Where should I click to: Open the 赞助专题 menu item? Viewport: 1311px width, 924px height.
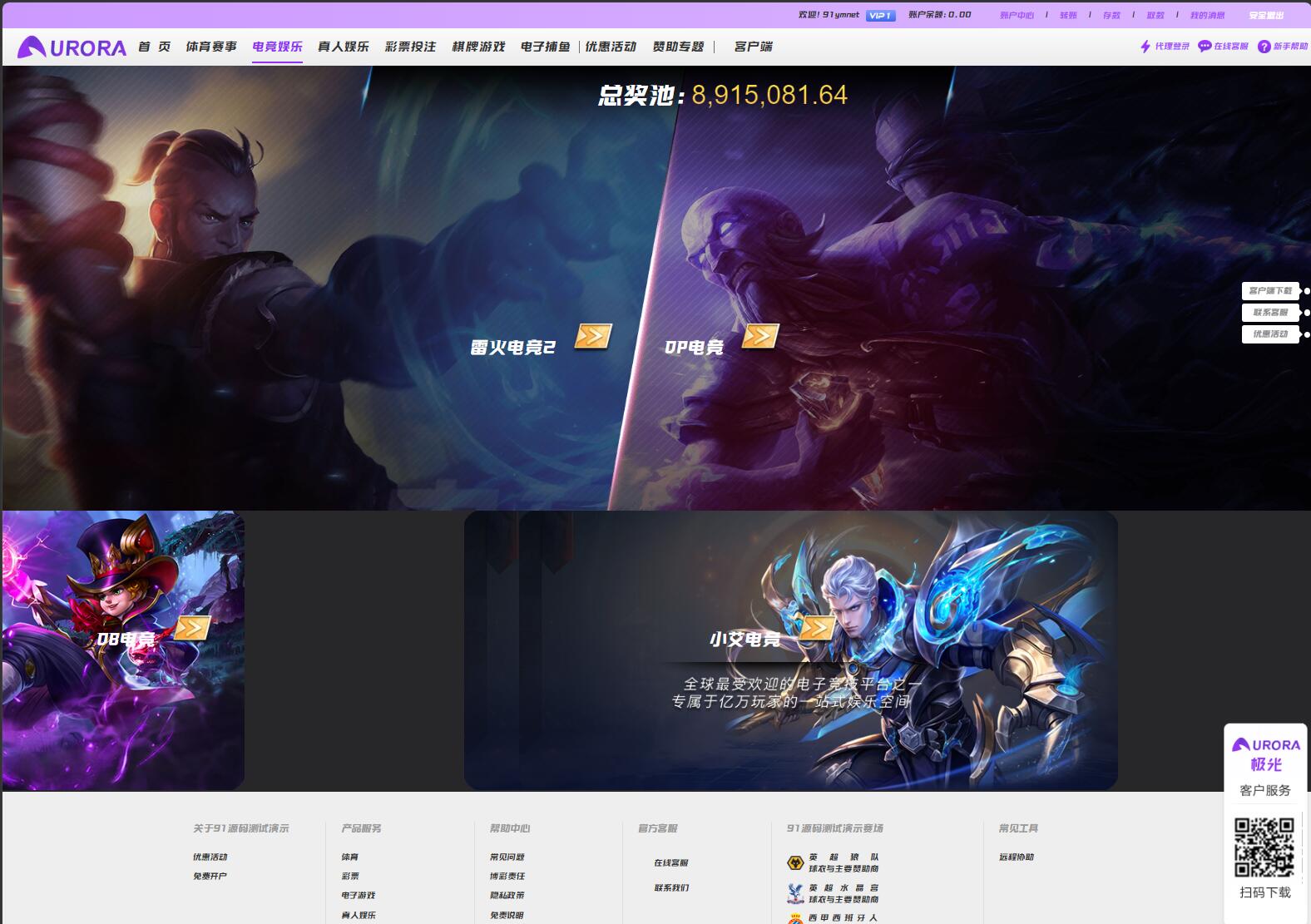[679, 47]
